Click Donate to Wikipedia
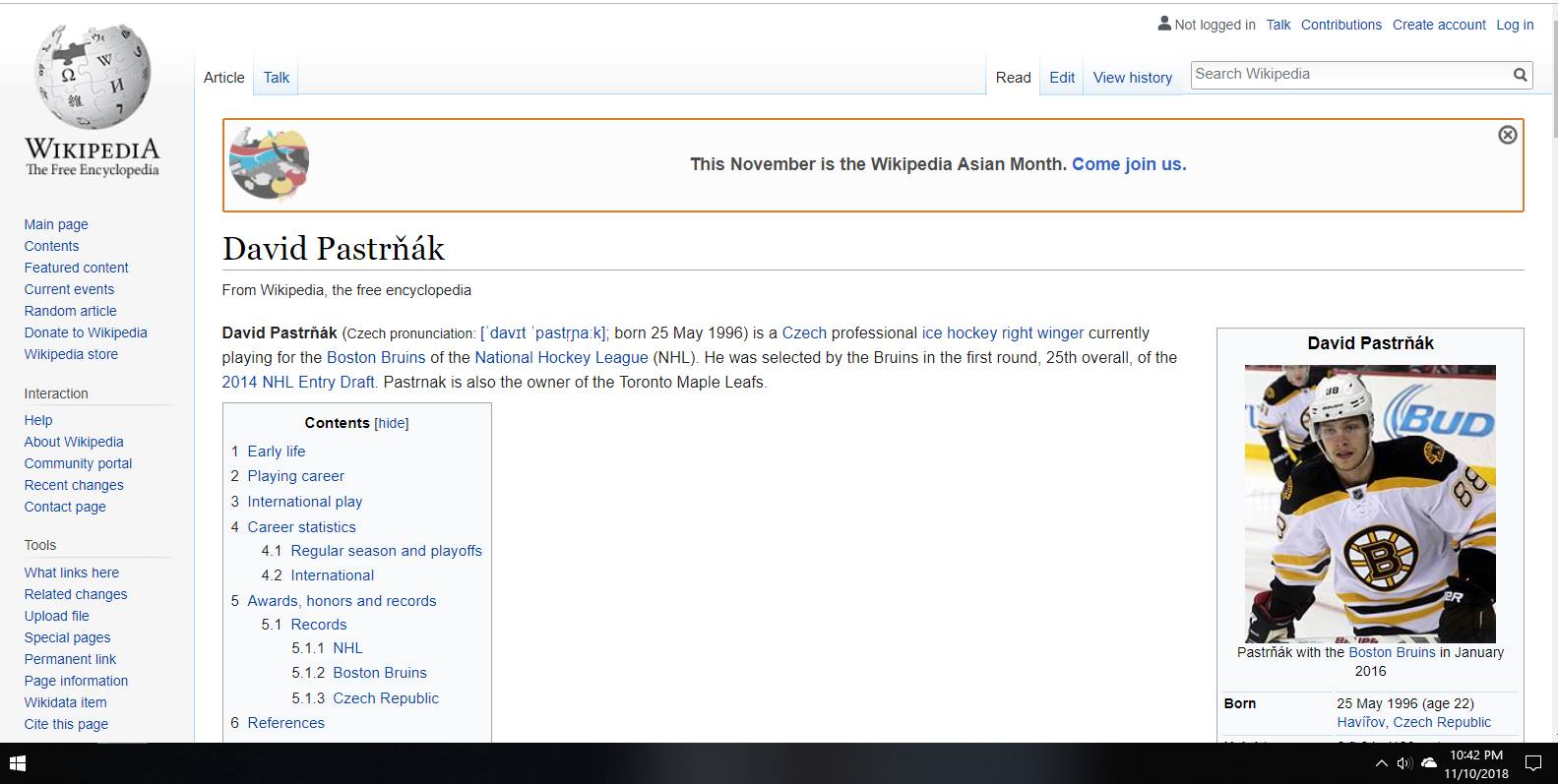 pyautogui.click(x=86, y=332)
